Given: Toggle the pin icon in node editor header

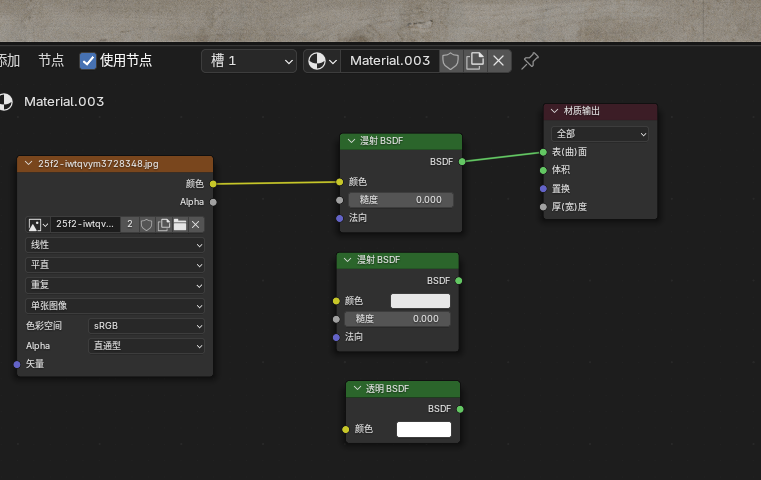Looking at the screenshot, I should tap(529, 61).
